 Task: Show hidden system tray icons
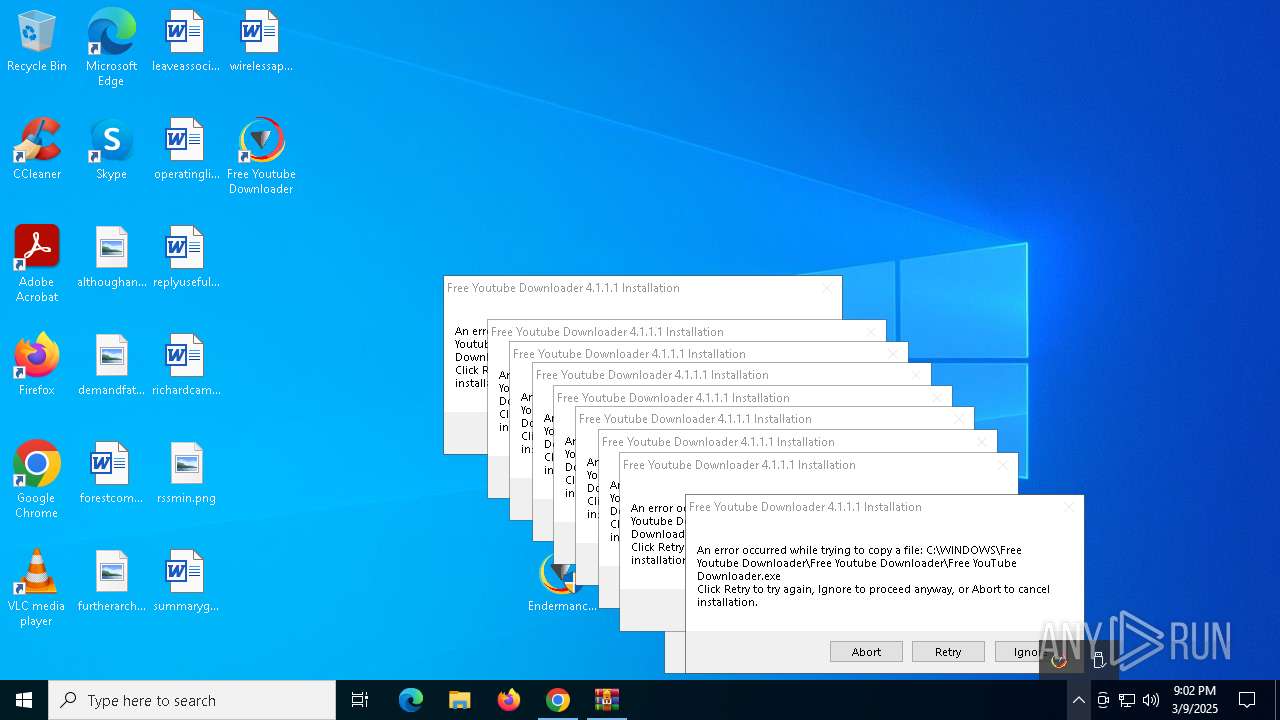point(1078,700)
